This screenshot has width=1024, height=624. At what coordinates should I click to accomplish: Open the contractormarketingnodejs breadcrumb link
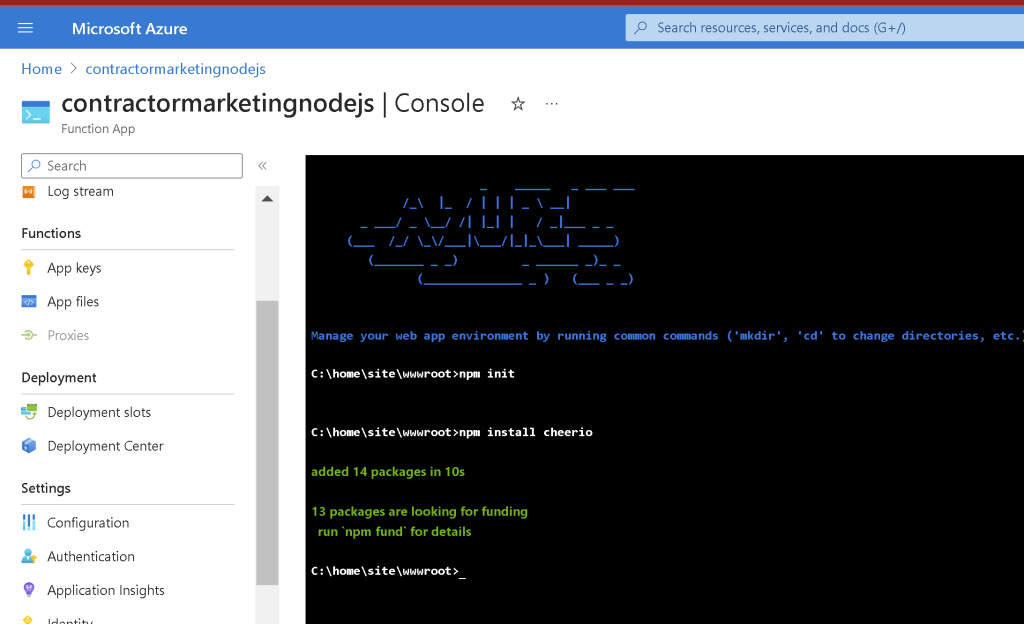point(176,69)
